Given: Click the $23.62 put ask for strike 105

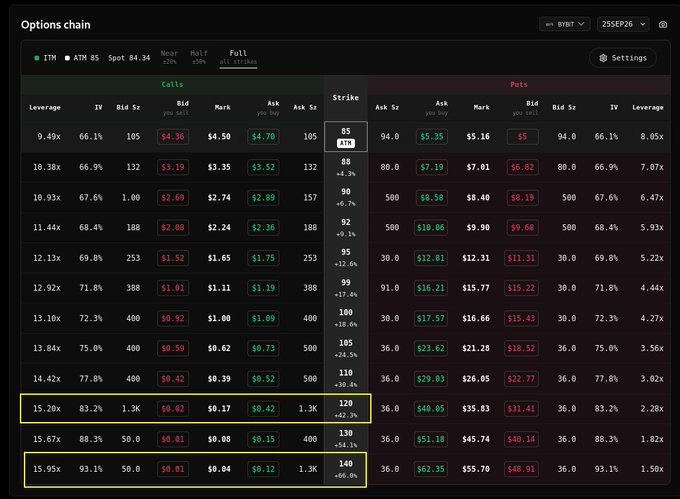Looking at the screenshot, I should click(x=431, y=348).
